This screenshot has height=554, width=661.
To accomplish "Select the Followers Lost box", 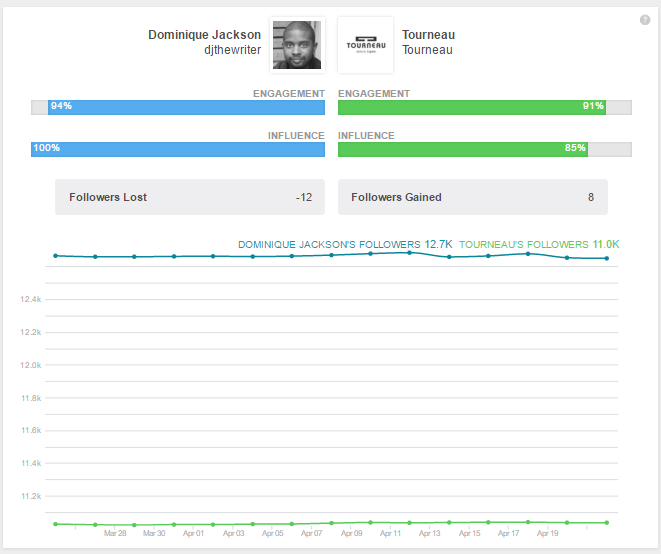I will click(190, 197).
